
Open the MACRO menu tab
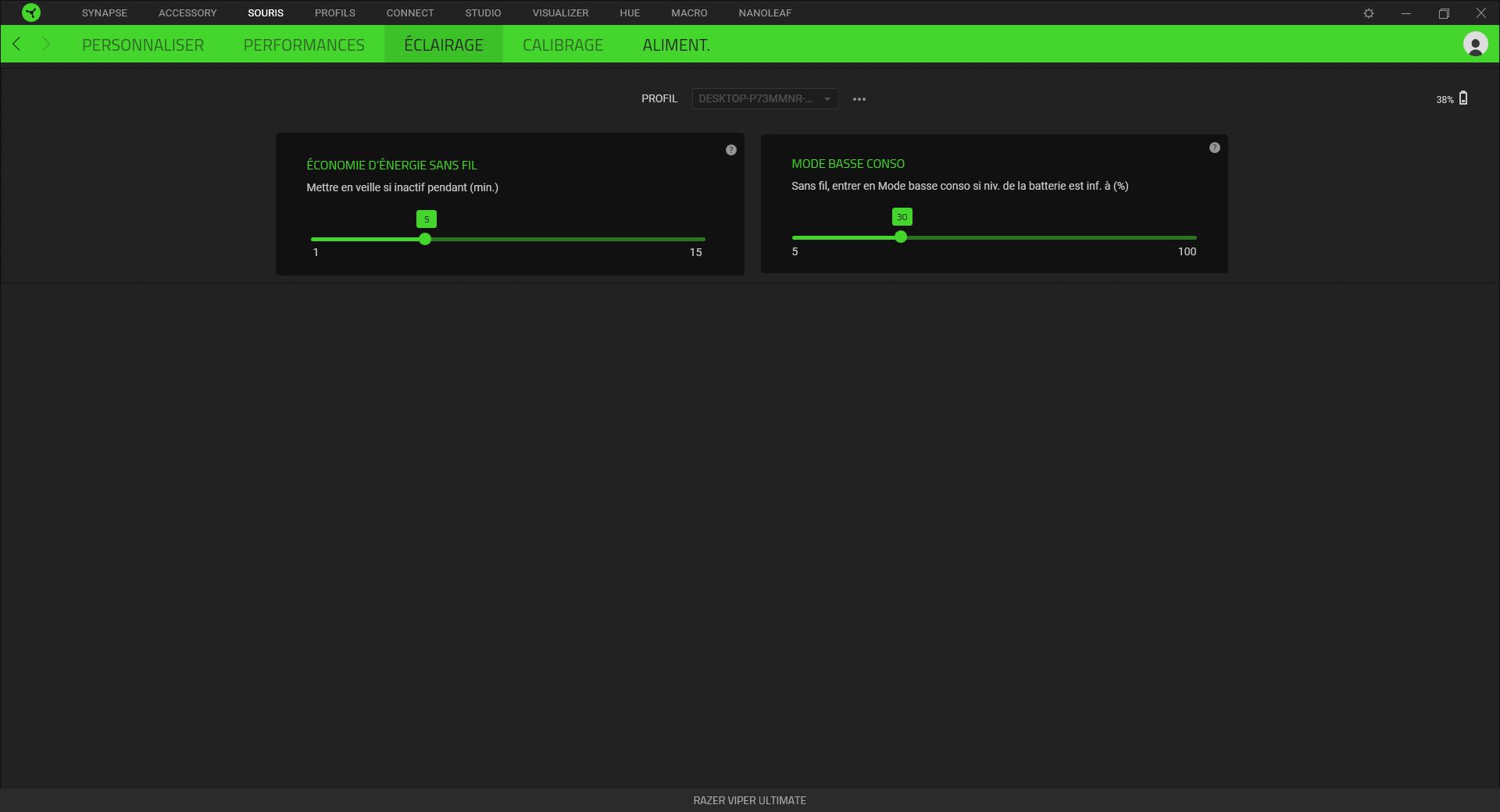coord(689,13)
